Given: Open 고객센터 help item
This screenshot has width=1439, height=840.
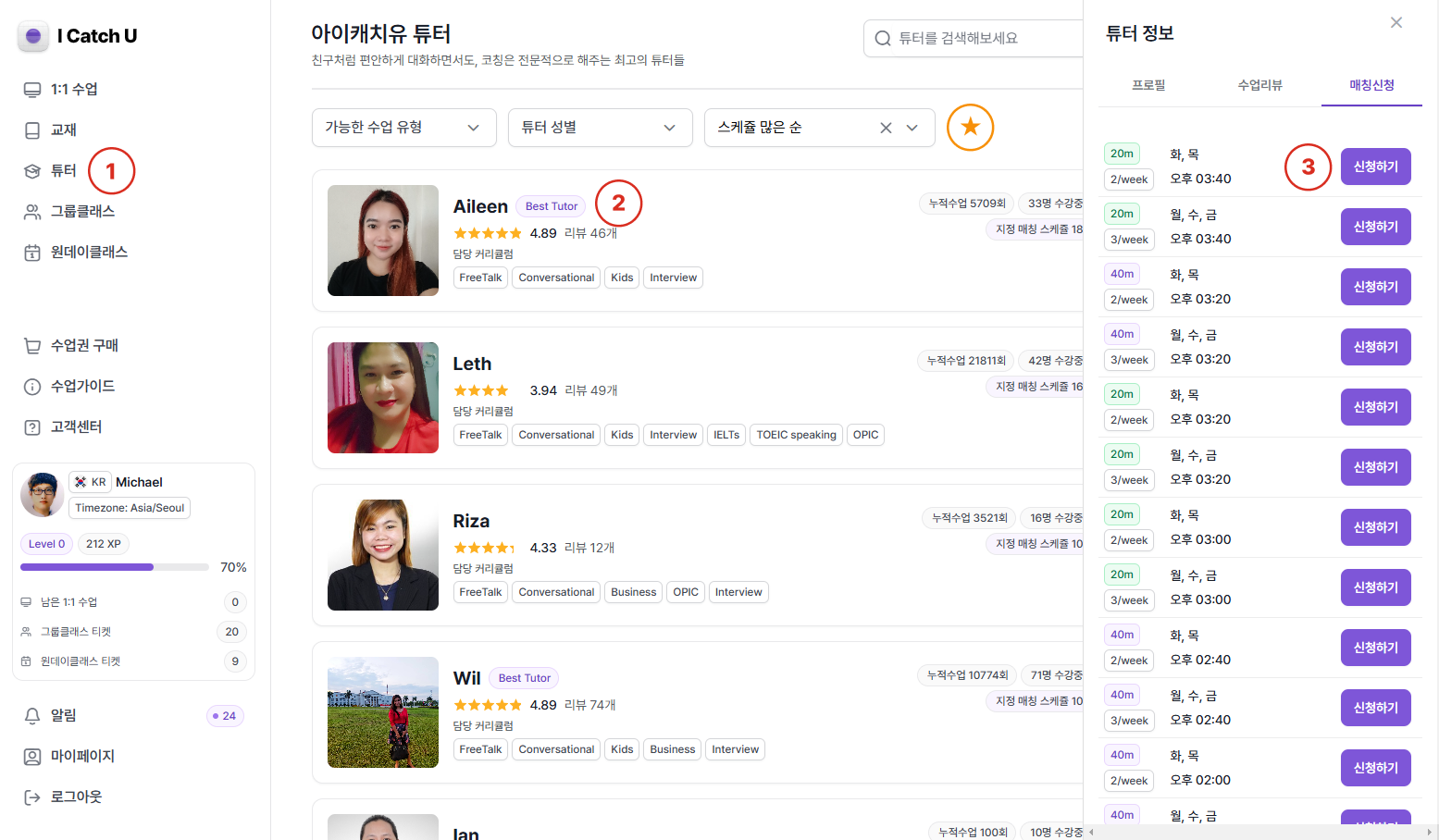Looking at the screenshot, I should point(63,427).
